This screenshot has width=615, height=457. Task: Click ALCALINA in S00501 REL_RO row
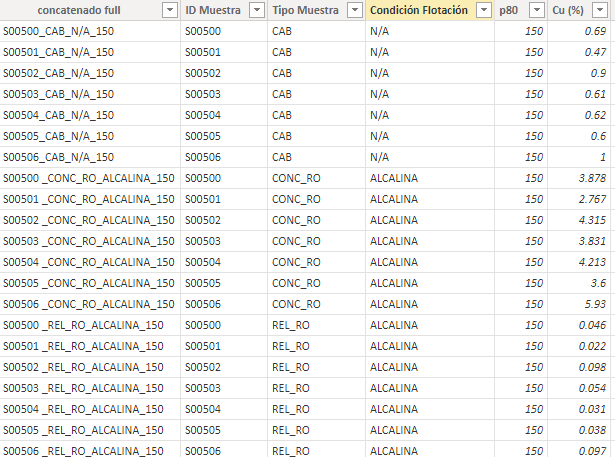pos(430,346)
